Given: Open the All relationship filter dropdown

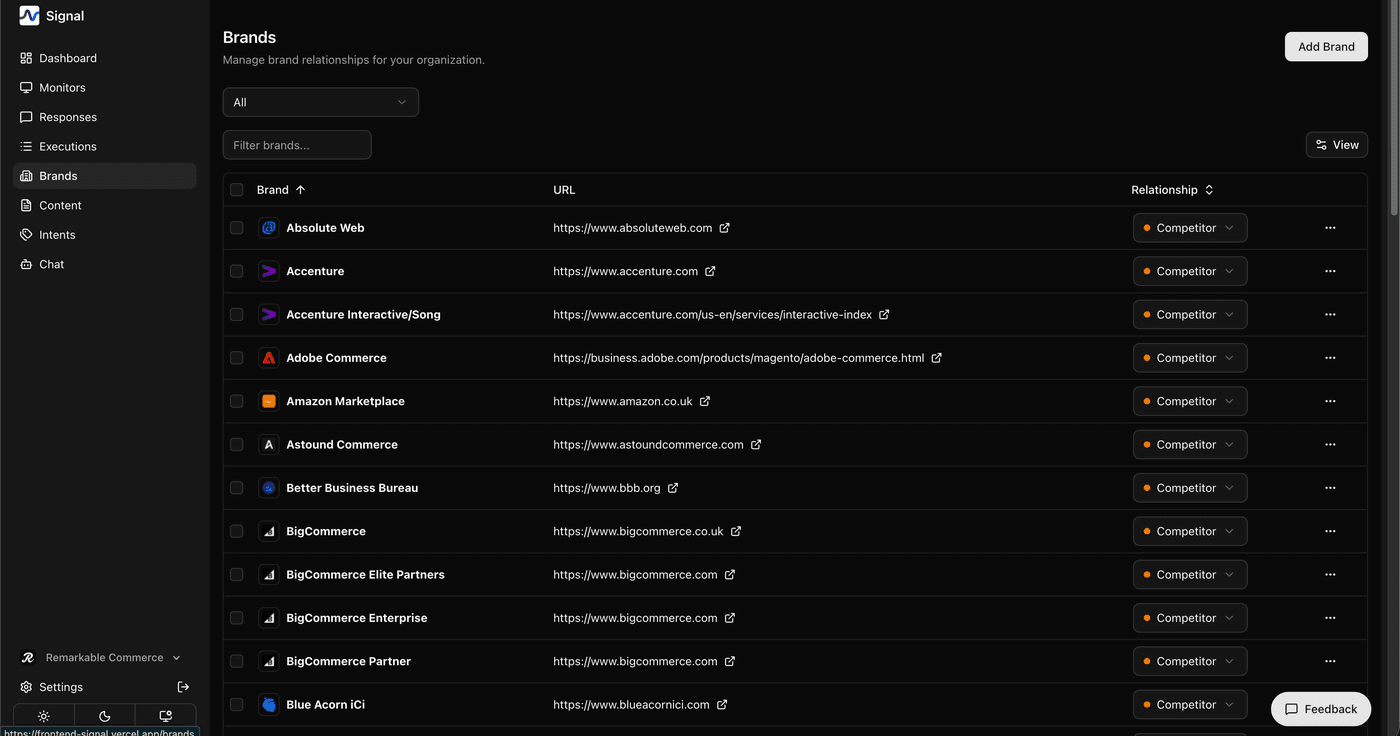Looking at the screenshot, I should (x=321, y=102).
